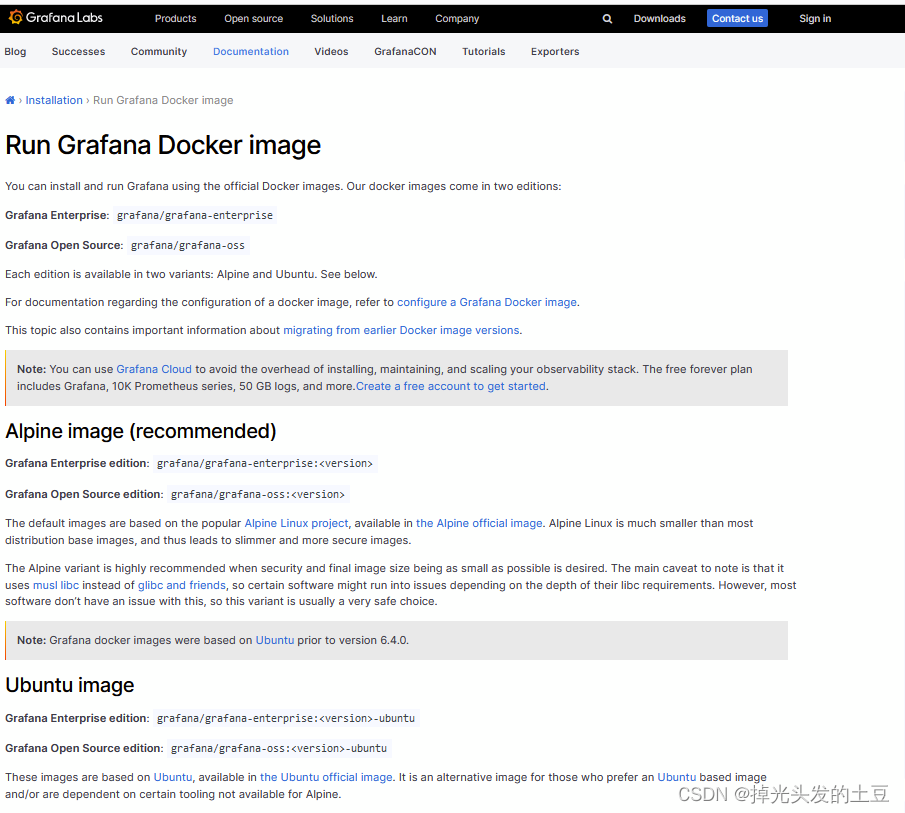Viewport: 905px width, 813px height.
Task: Click the Alpine image (recommended) heading
Action: pos(141,432)
